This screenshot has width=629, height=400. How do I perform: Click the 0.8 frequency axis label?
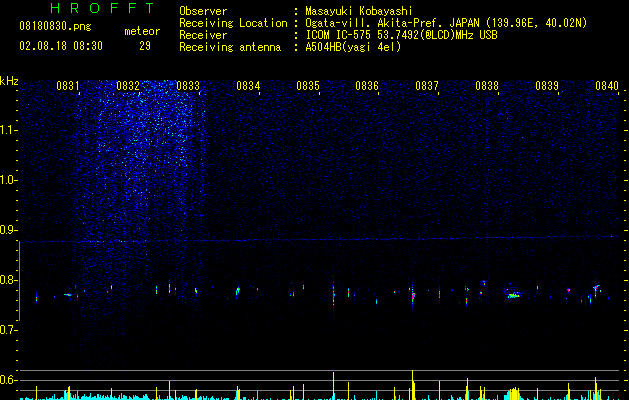pyautogui.click(x=8, y=280)
